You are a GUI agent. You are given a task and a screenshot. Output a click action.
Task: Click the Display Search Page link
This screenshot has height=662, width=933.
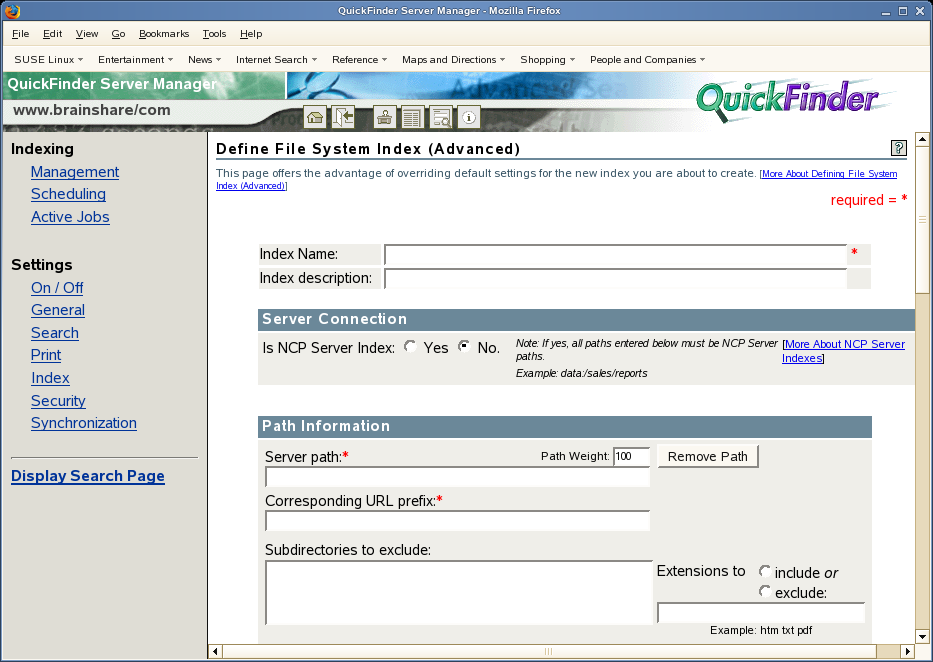(88, 476)
